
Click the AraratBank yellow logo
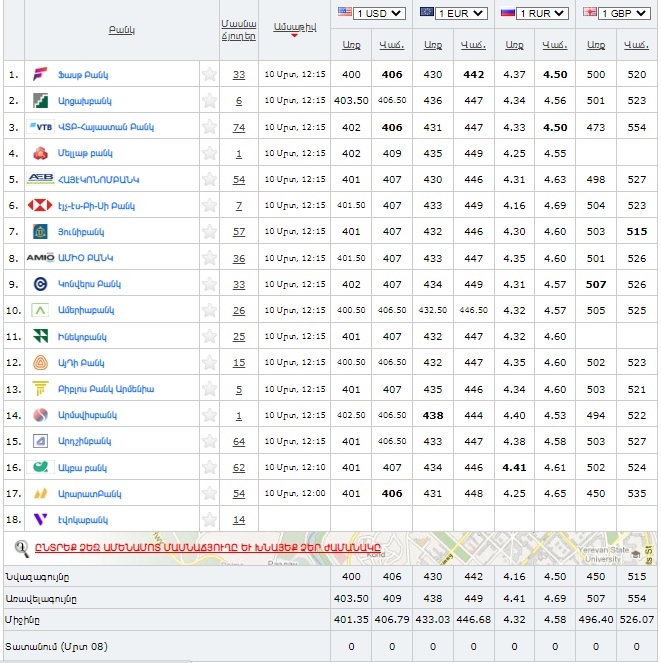40,494
